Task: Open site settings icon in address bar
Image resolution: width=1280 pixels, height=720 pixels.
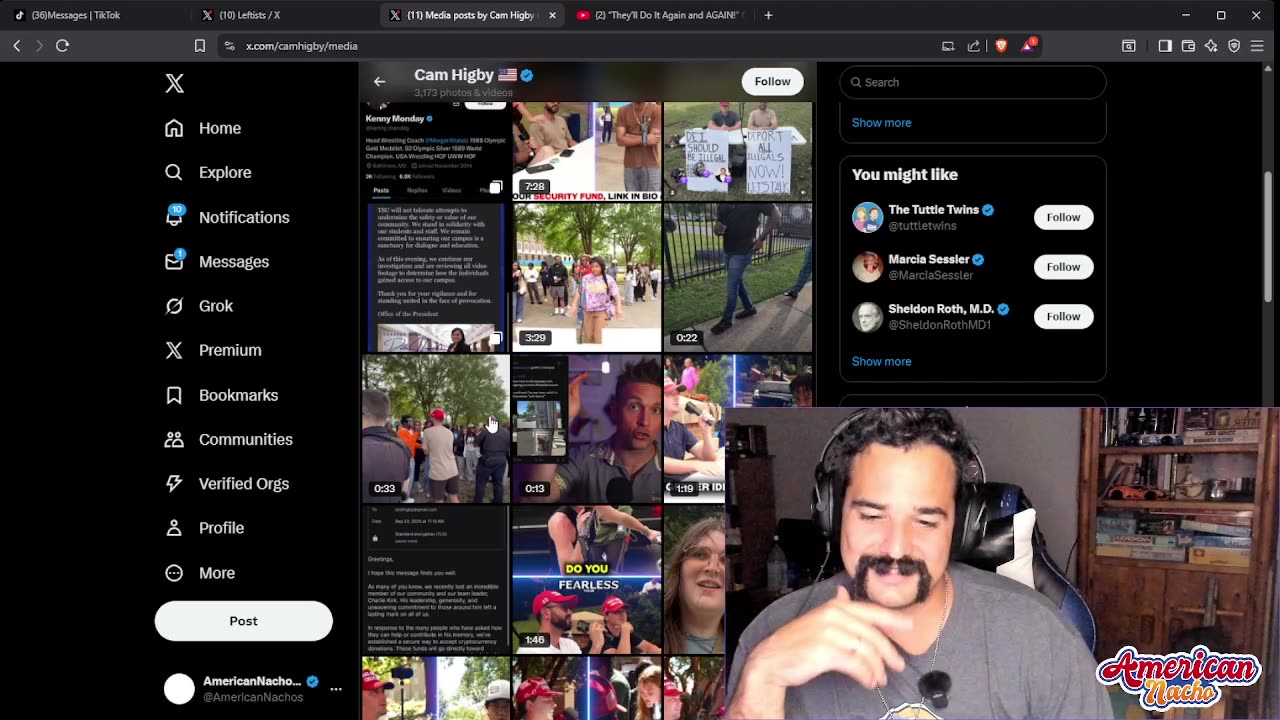Action: 229,46
